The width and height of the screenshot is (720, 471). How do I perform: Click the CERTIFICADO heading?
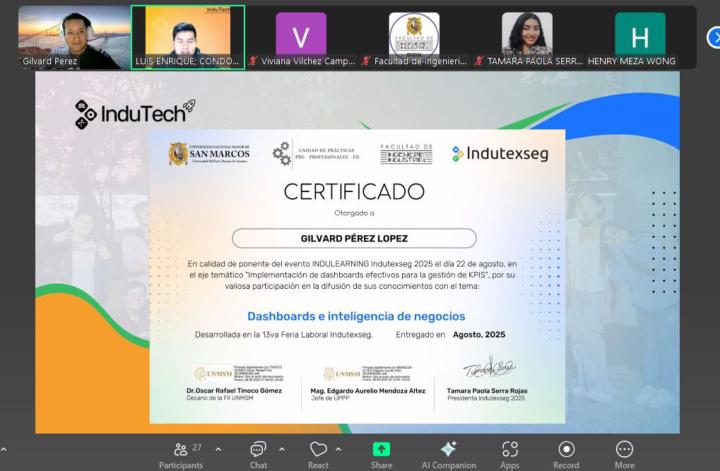354,192
